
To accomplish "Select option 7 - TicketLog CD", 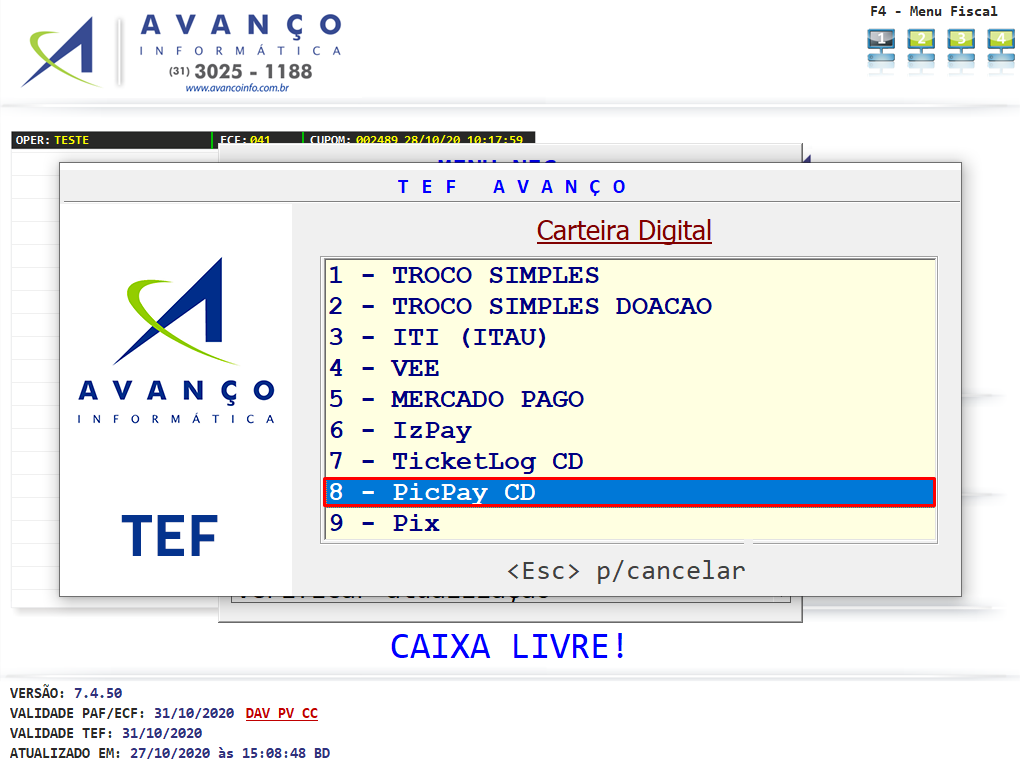I will tap(629, 461).
